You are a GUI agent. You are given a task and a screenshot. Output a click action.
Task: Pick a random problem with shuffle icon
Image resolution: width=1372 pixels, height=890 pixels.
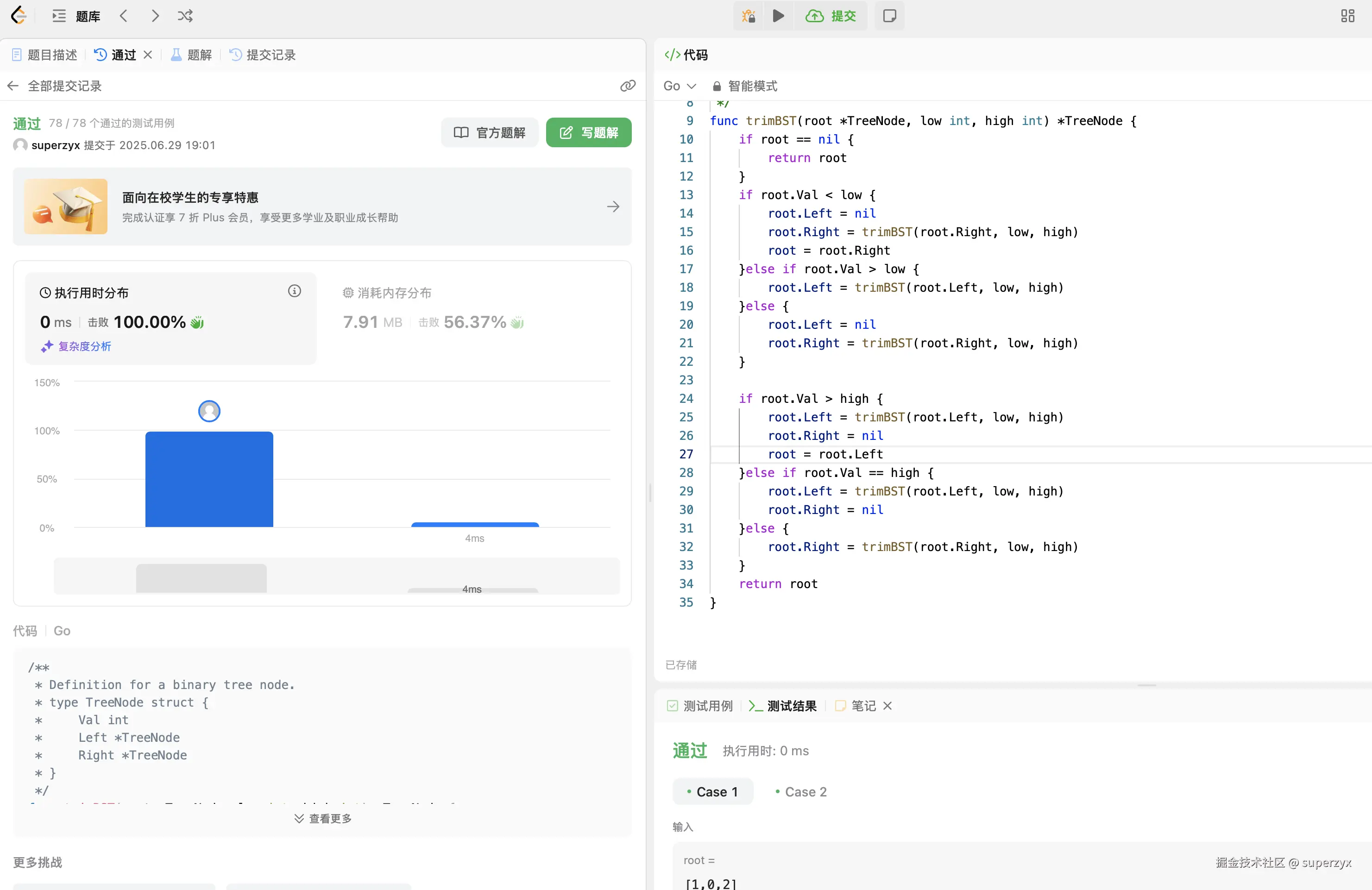click(x=185, y=16)
